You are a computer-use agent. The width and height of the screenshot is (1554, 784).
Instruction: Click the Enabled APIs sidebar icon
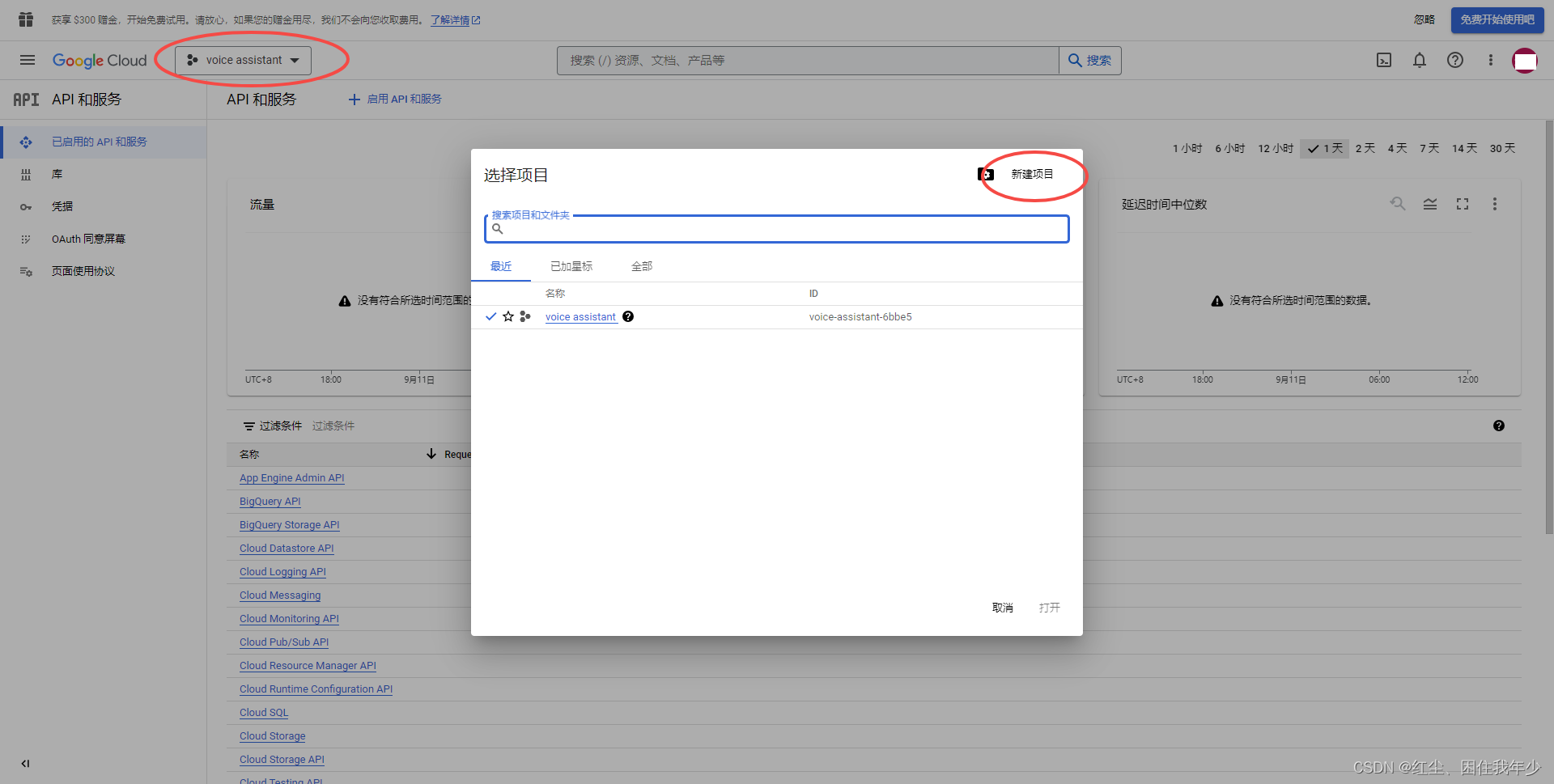click(26, 142)
